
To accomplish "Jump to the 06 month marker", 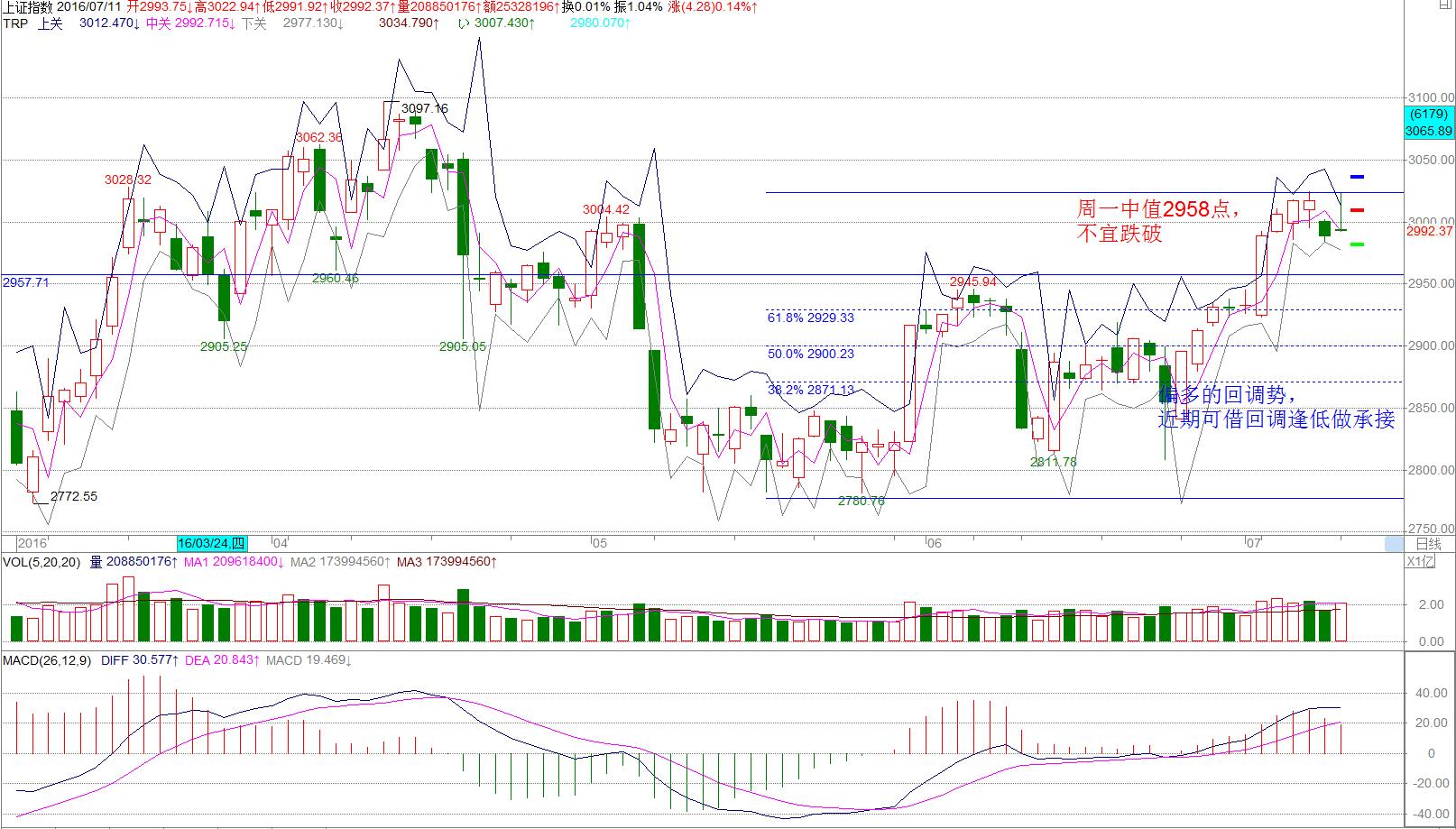I will coord(934,543).
